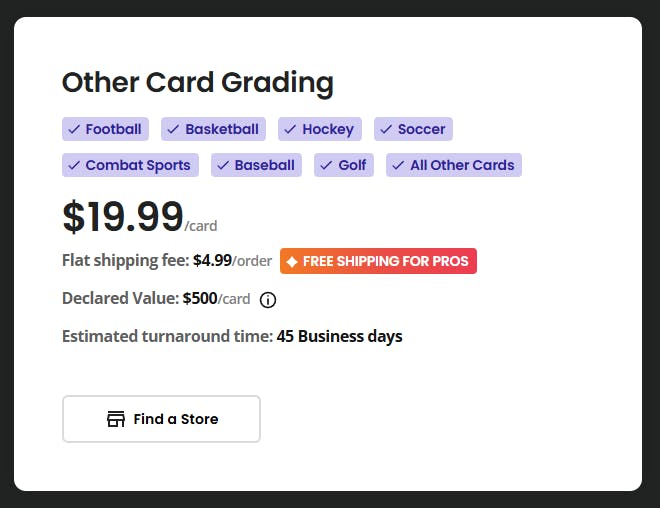Click the $19.99 per card price
This screenshot has width=660, height=508.
click(x=140, y=217)
